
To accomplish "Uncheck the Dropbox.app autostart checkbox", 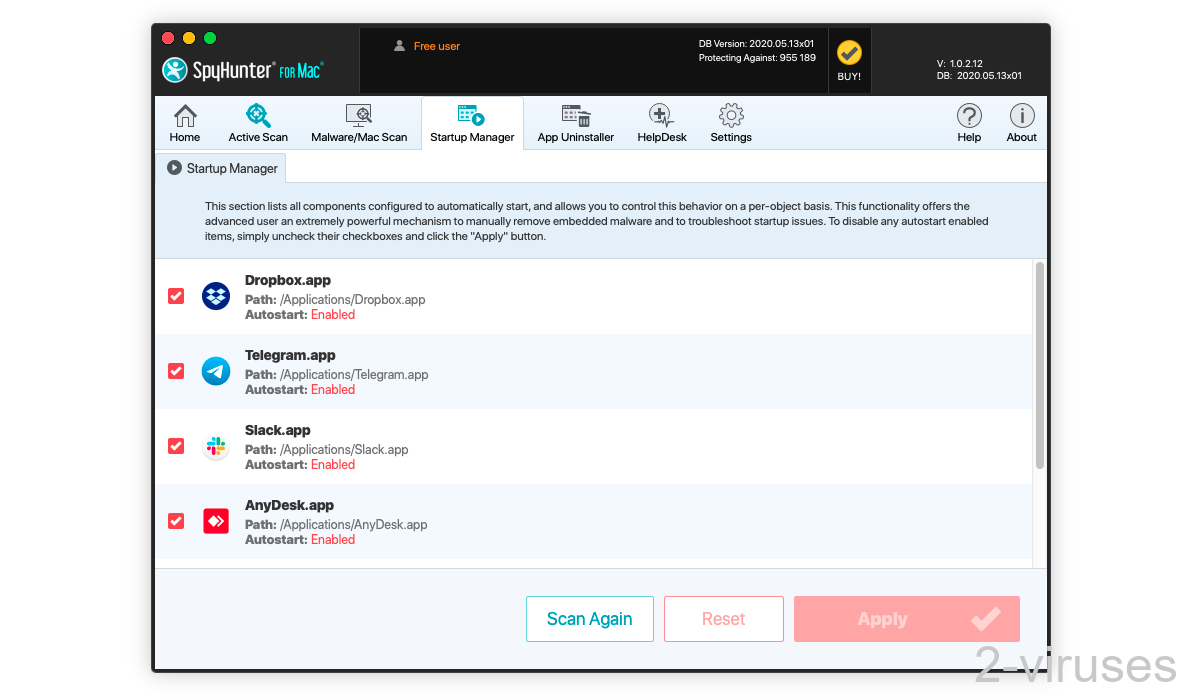I will (x=176, y=296).
